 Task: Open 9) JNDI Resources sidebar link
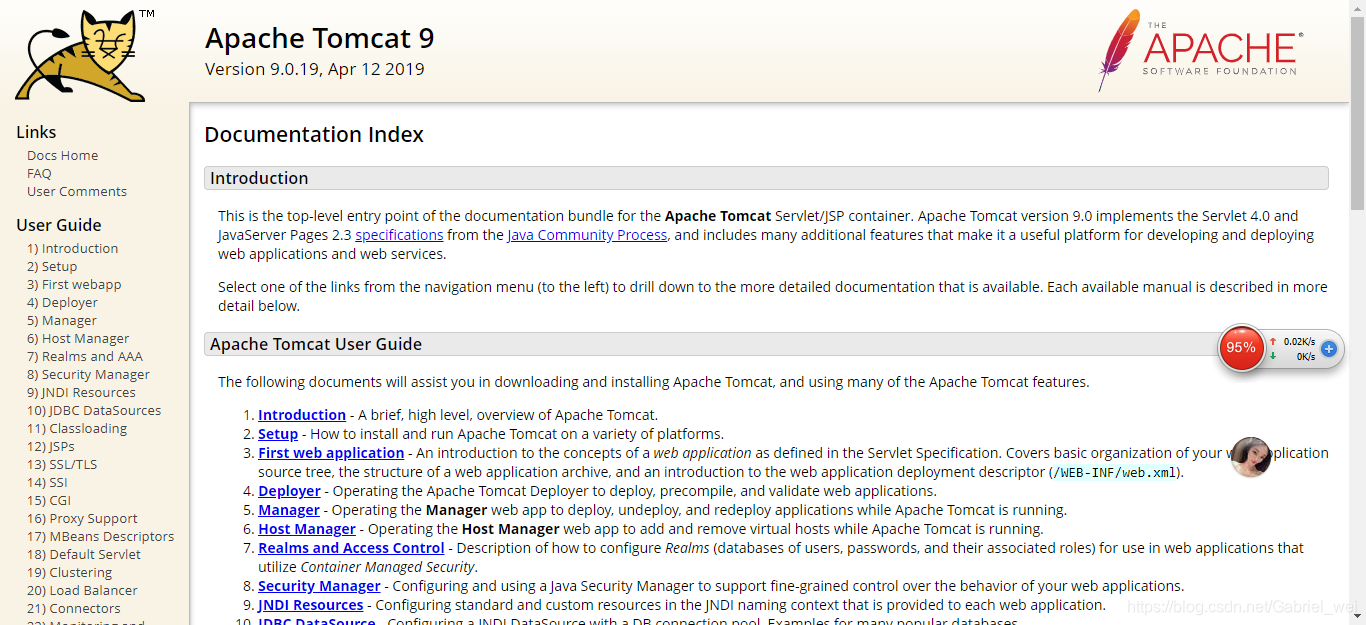coord(81,392)
